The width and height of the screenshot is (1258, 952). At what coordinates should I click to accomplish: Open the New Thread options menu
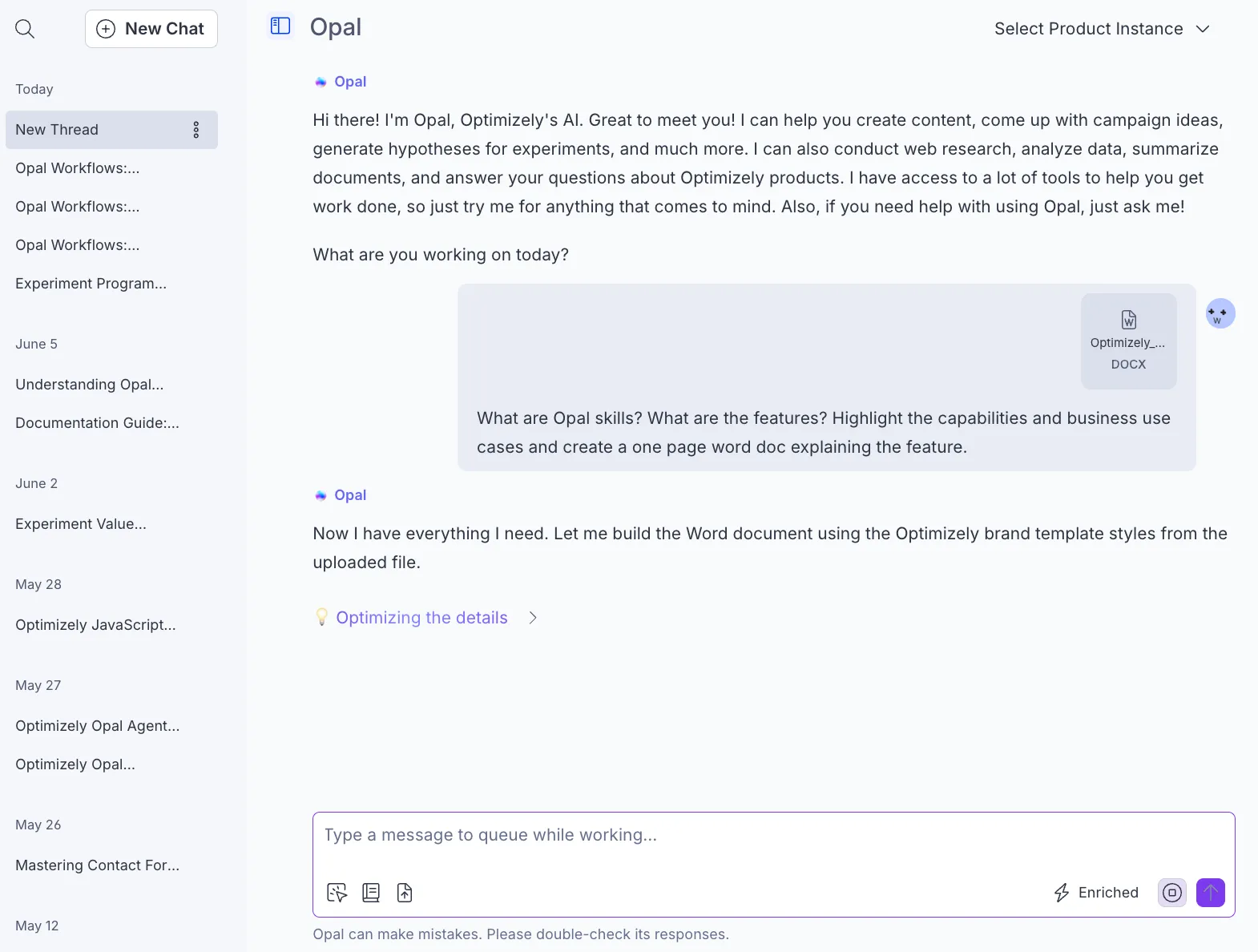196,130
